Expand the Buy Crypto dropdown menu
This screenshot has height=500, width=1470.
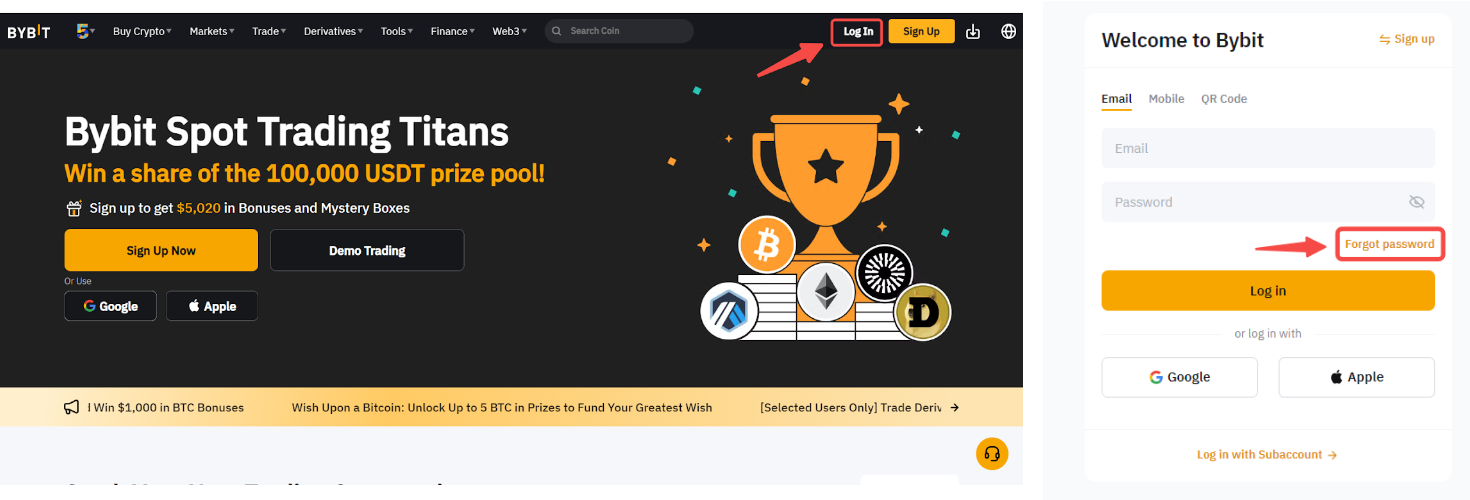[x=142, y=31]
